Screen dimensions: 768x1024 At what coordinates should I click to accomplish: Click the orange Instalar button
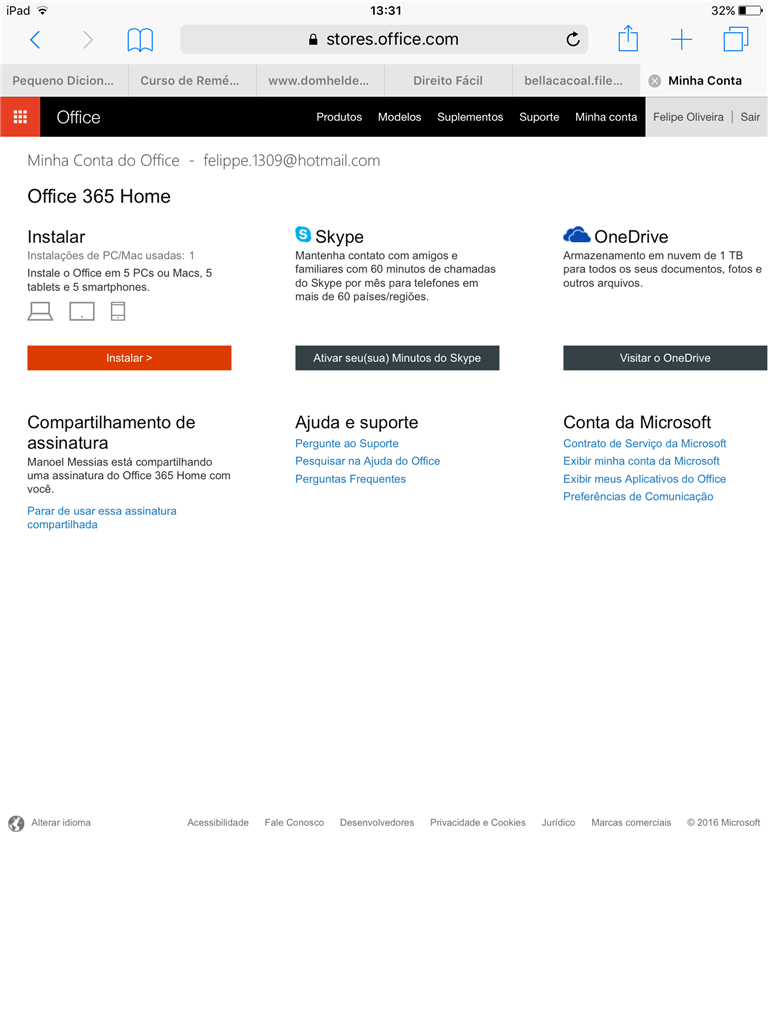[x=129, y=358]
